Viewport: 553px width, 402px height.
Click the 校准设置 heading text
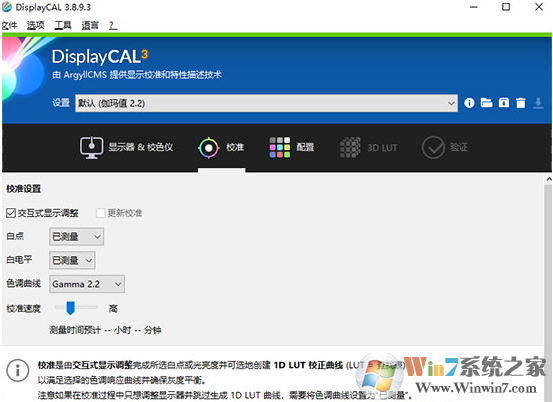24,189
